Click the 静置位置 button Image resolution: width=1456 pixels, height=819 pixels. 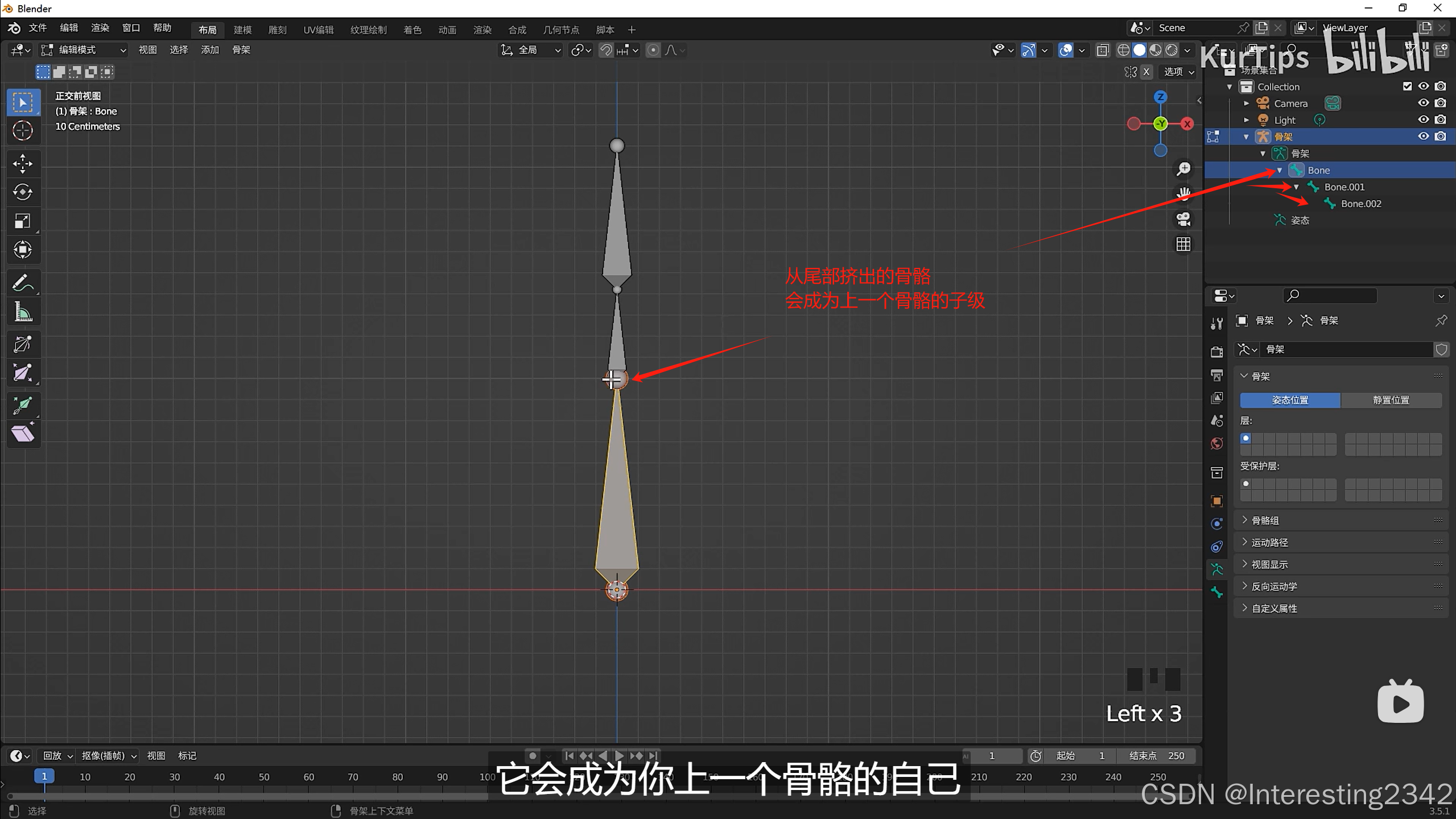1391,400
